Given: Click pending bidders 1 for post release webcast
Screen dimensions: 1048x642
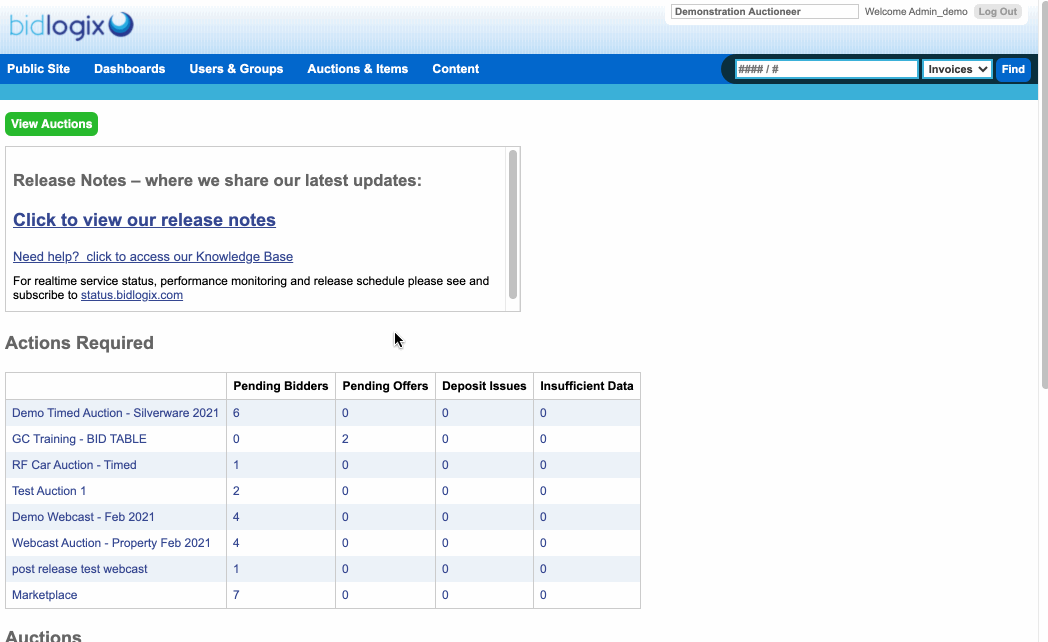Looking at the screenshot, I should 236,569.
